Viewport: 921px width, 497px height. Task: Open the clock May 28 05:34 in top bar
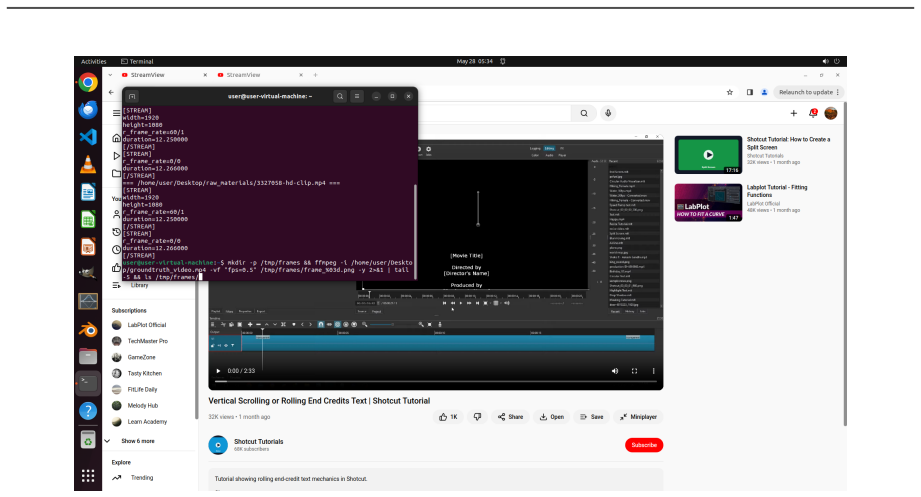coord(475,61)
